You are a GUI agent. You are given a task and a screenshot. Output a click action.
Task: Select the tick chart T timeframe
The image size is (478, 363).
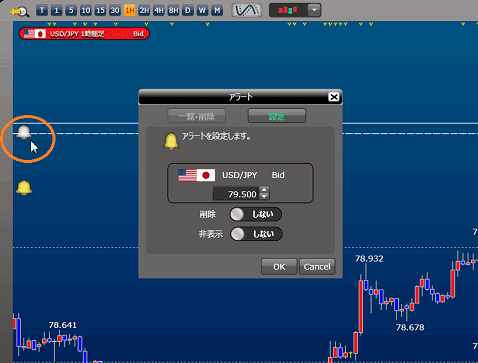click(42, 11)
